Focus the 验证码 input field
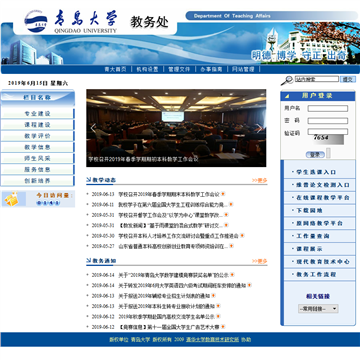The width and height of the screenshot is (360, 360). 328,132
